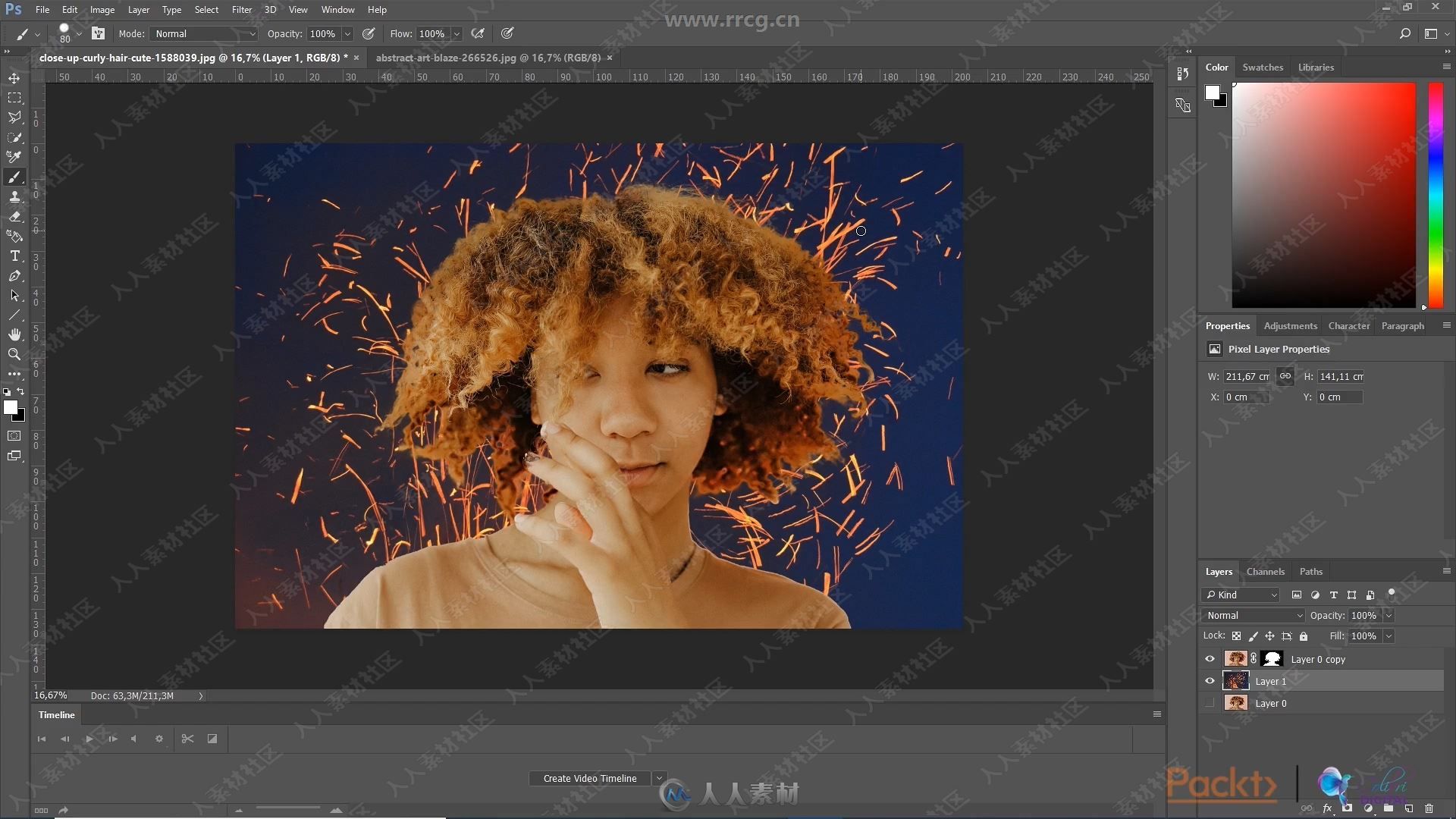Toggle visibility of Layer 0
1456x819 pixels.
(x=1210, y=703)
